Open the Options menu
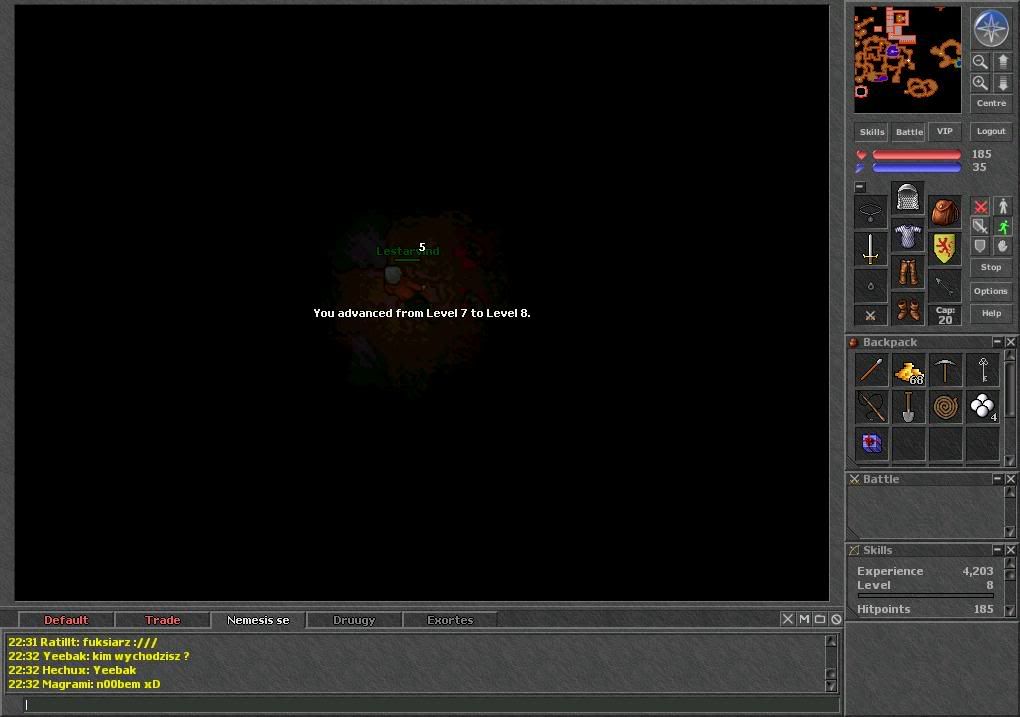Viewport: 1020px width, 717px height. click(x=991, y=291)
